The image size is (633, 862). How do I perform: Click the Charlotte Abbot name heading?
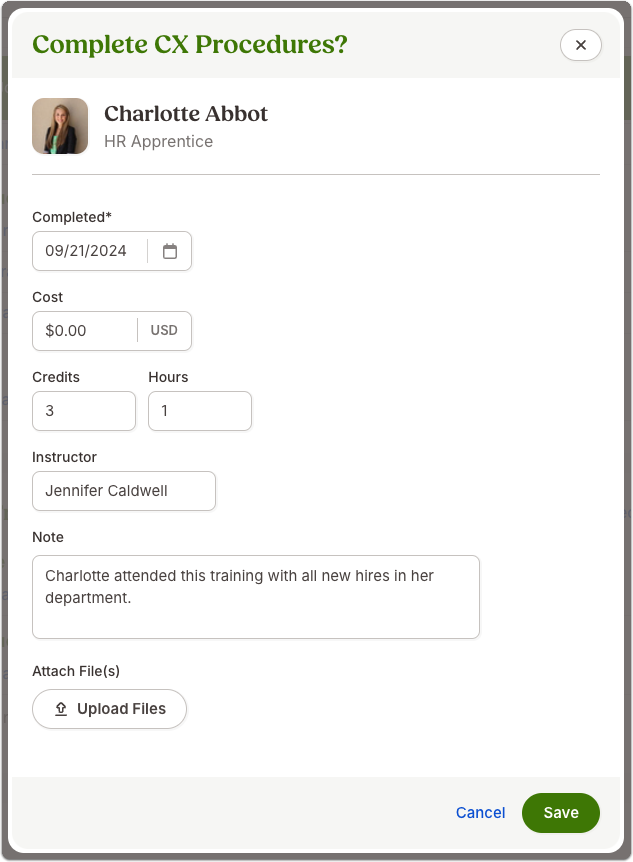coord(186,114)
